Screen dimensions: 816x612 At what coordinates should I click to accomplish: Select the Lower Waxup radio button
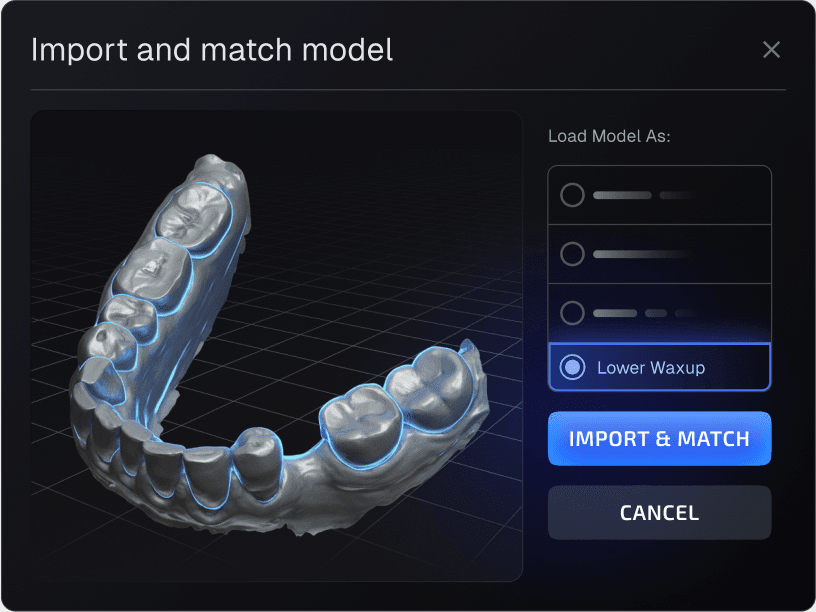(572, 367)
